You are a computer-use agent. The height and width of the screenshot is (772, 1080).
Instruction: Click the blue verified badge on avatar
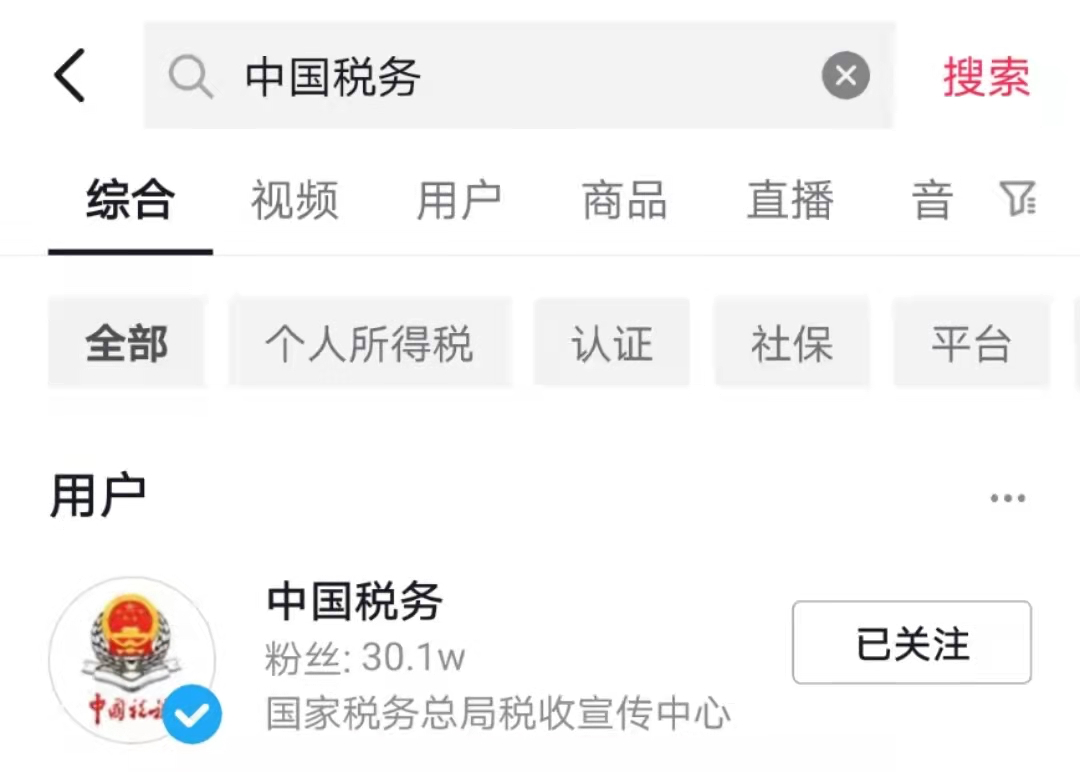[192, 715]
